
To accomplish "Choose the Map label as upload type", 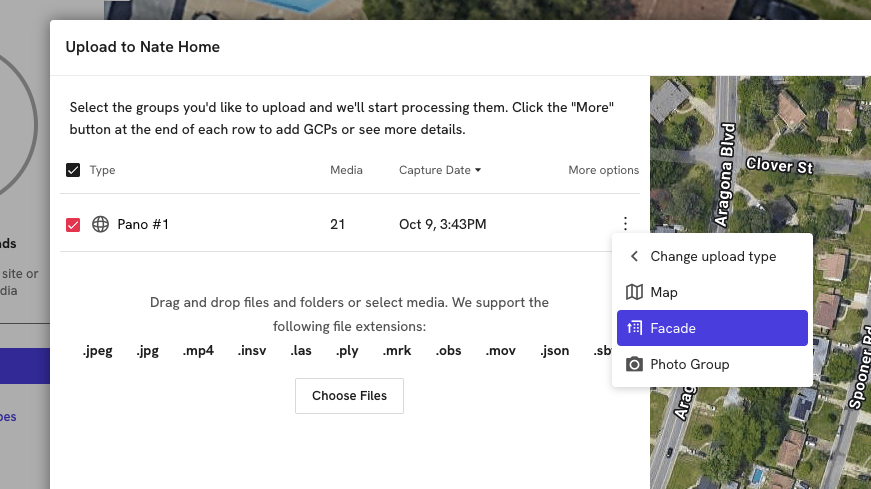I will pos(664,293).
